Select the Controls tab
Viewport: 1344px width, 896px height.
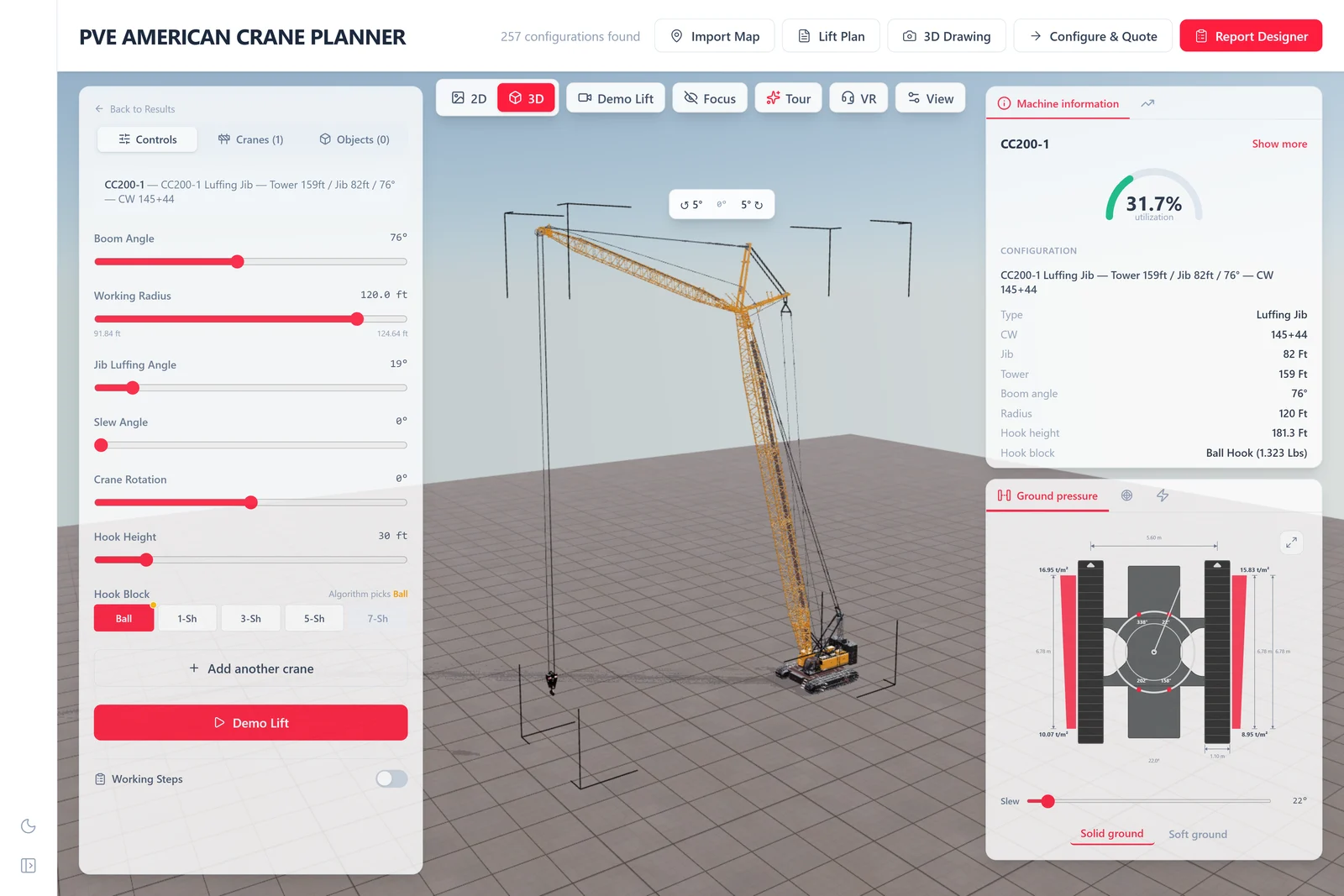[x=147, y=139]
